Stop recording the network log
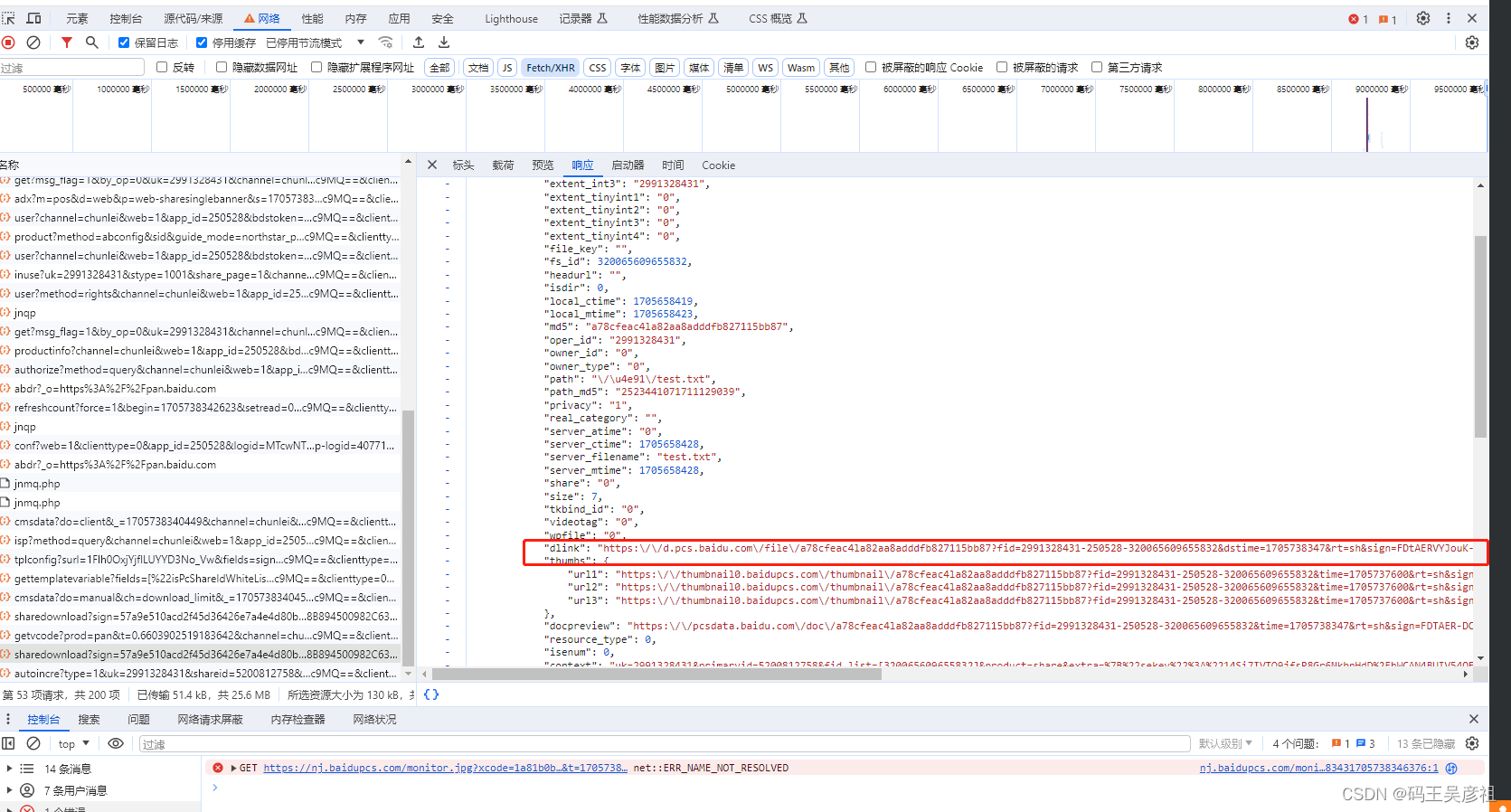This screenshot has width=1511, height=812. click(8, 42)
